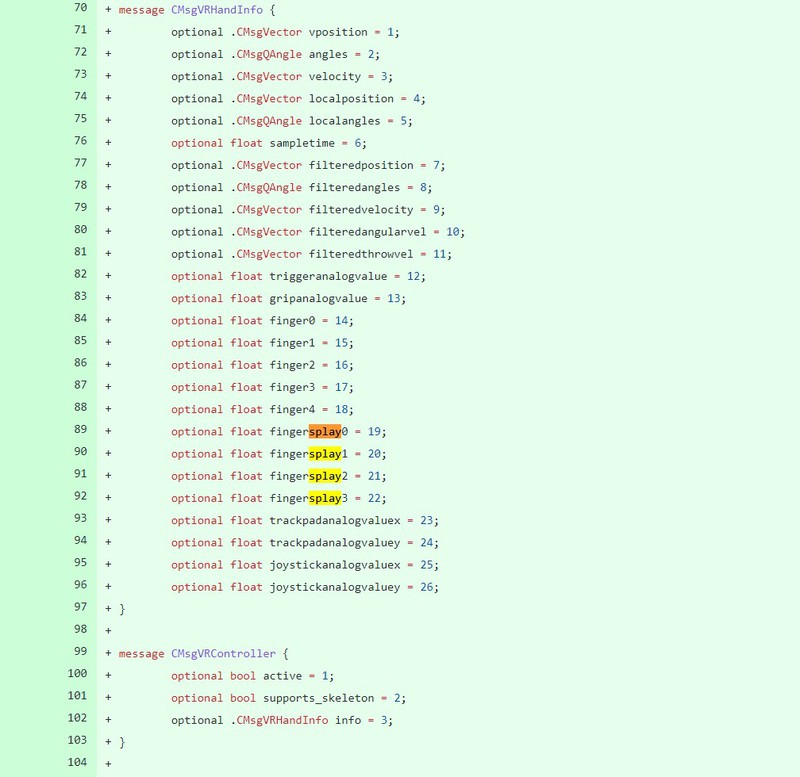Click 'filteredangularvel' on line 80
Screen dimensions: 800x777
(367, 232)
